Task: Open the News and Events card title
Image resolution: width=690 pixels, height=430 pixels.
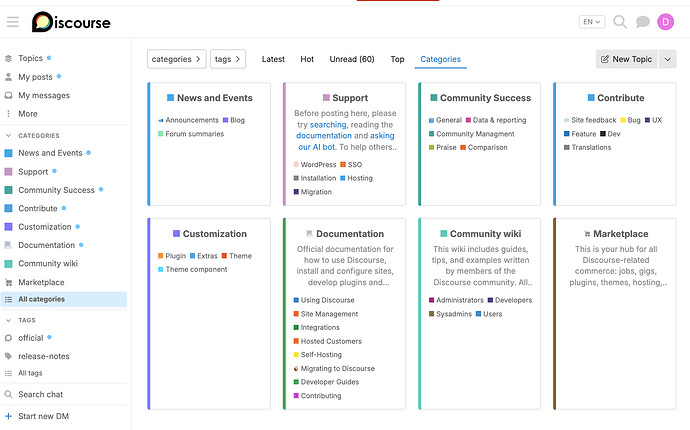Action: pos(215,98)
